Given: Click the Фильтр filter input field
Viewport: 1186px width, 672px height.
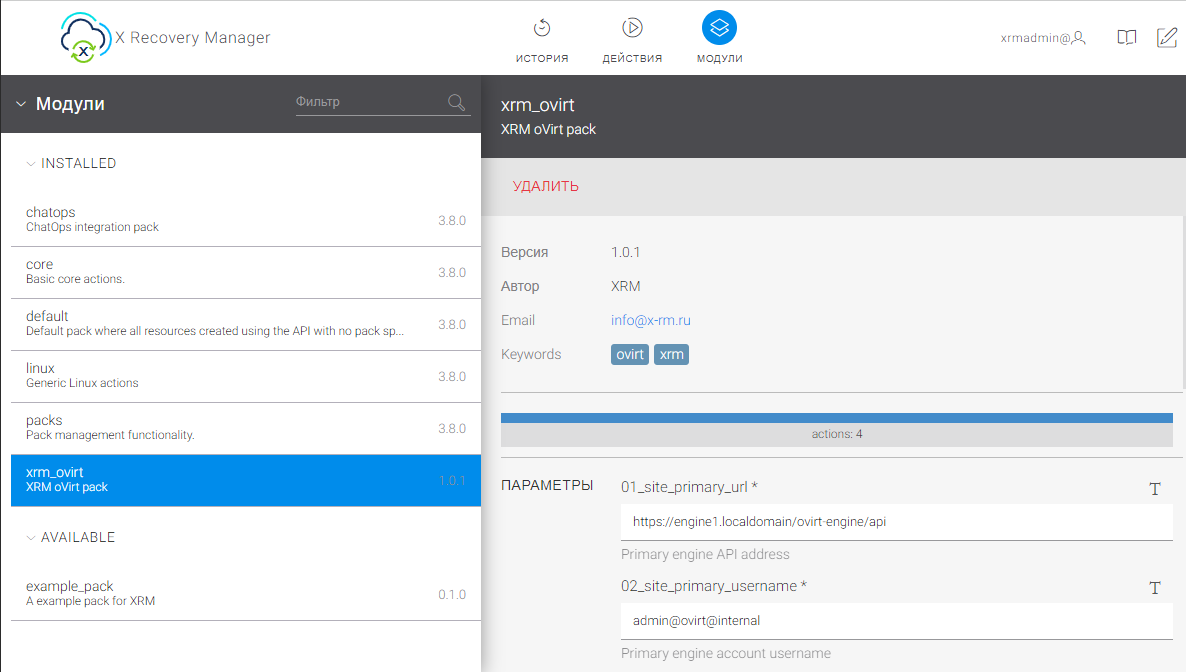Looking at the screenshot, I should (x=368, y=102).
